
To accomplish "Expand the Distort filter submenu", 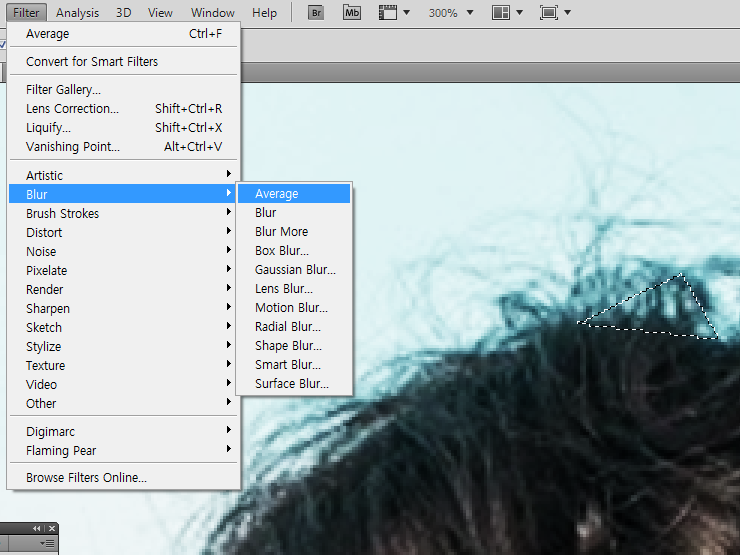I will [x=123, y=232].
